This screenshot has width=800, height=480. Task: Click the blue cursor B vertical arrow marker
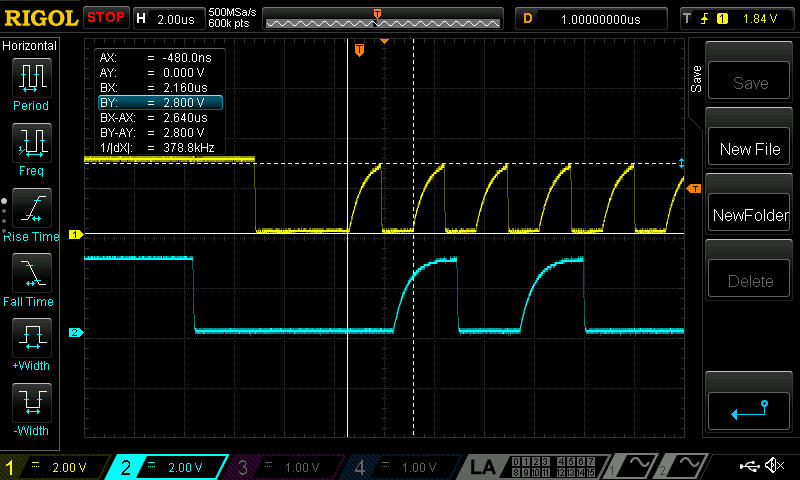[x=681, y=163]
